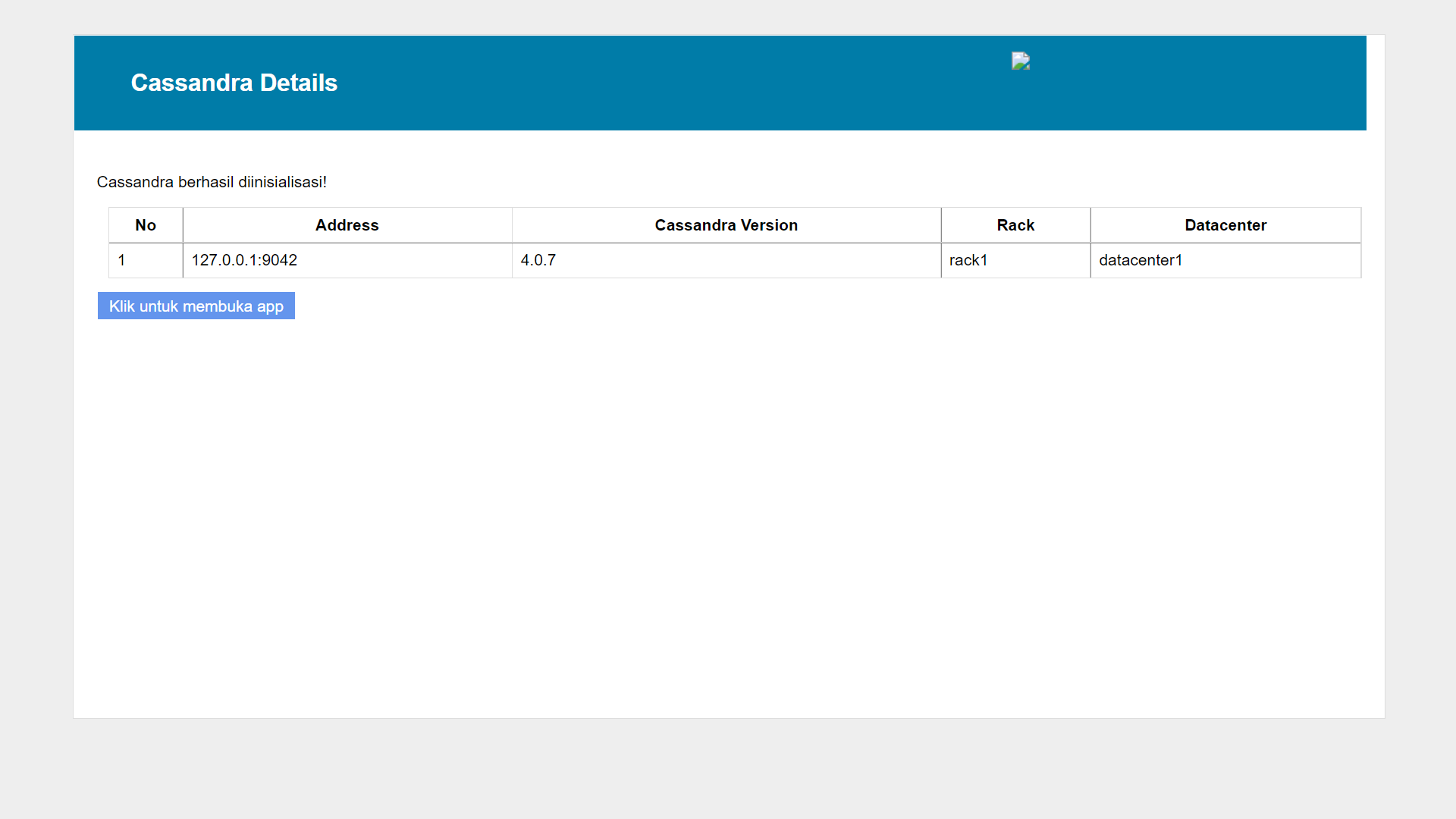This screenshot has width=1456, height=819.
Task: Click the Cassandra berhasil diinisialisasi message
Action: pos(212,182)
